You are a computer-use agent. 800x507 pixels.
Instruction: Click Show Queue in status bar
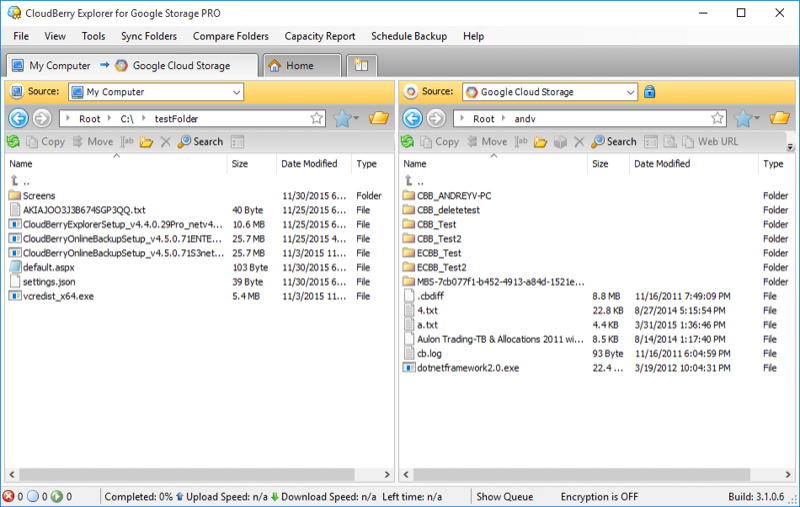pos(505,496)
